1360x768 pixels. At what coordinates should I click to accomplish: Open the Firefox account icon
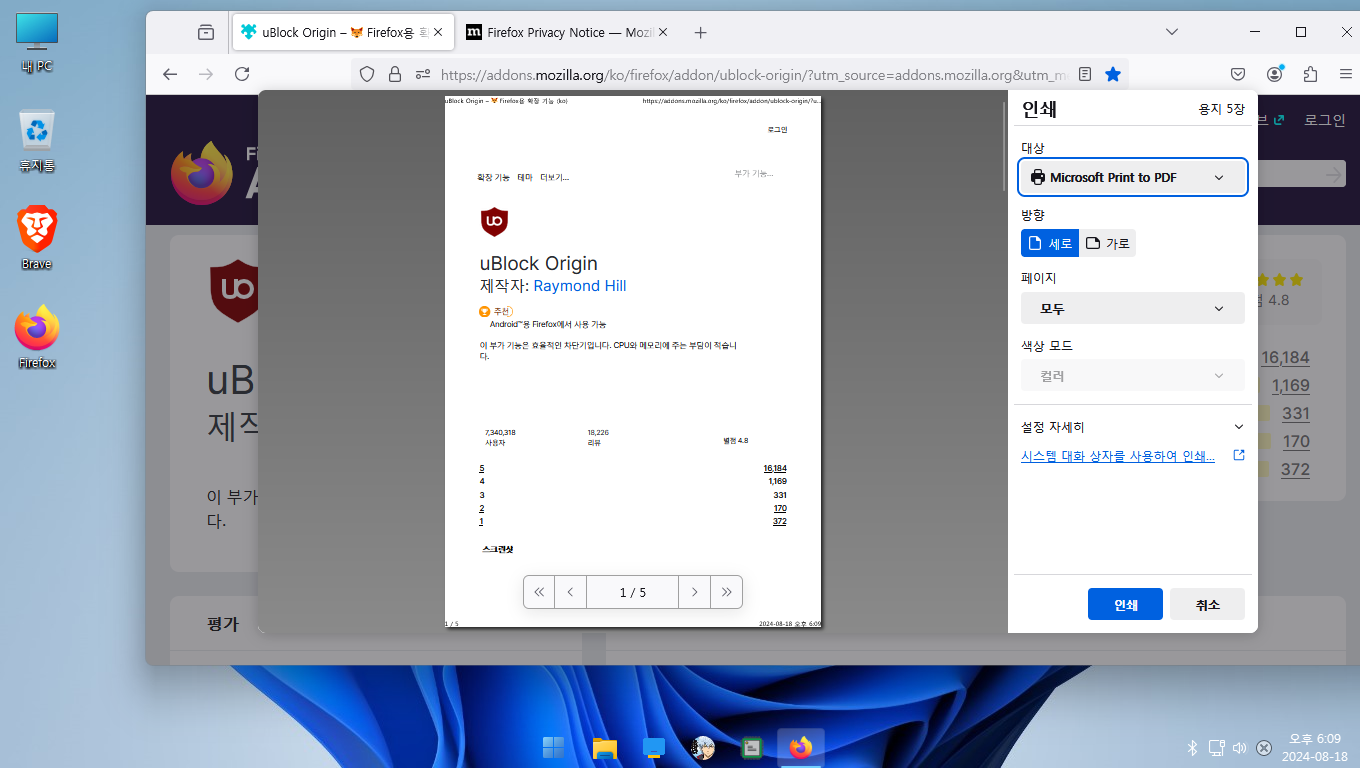pyautogui.click(x=1275, y=74)
